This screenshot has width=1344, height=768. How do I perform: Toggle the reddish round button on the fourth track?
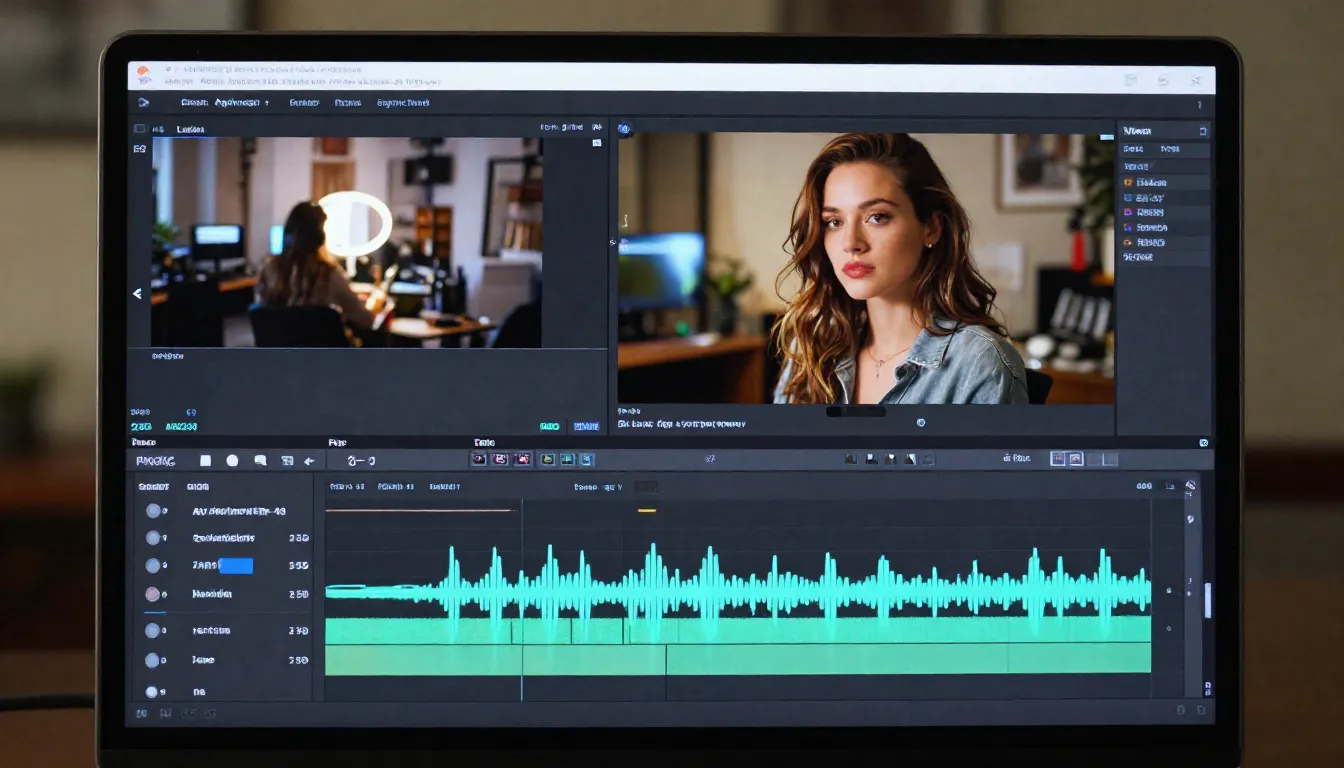click(x=152, y=594)
